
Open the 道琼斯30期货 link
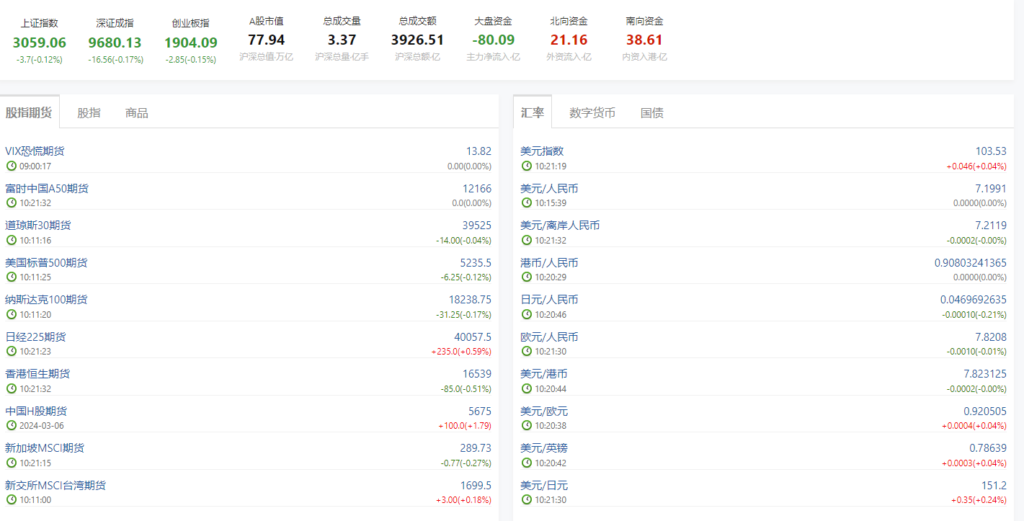coord(38,225)
